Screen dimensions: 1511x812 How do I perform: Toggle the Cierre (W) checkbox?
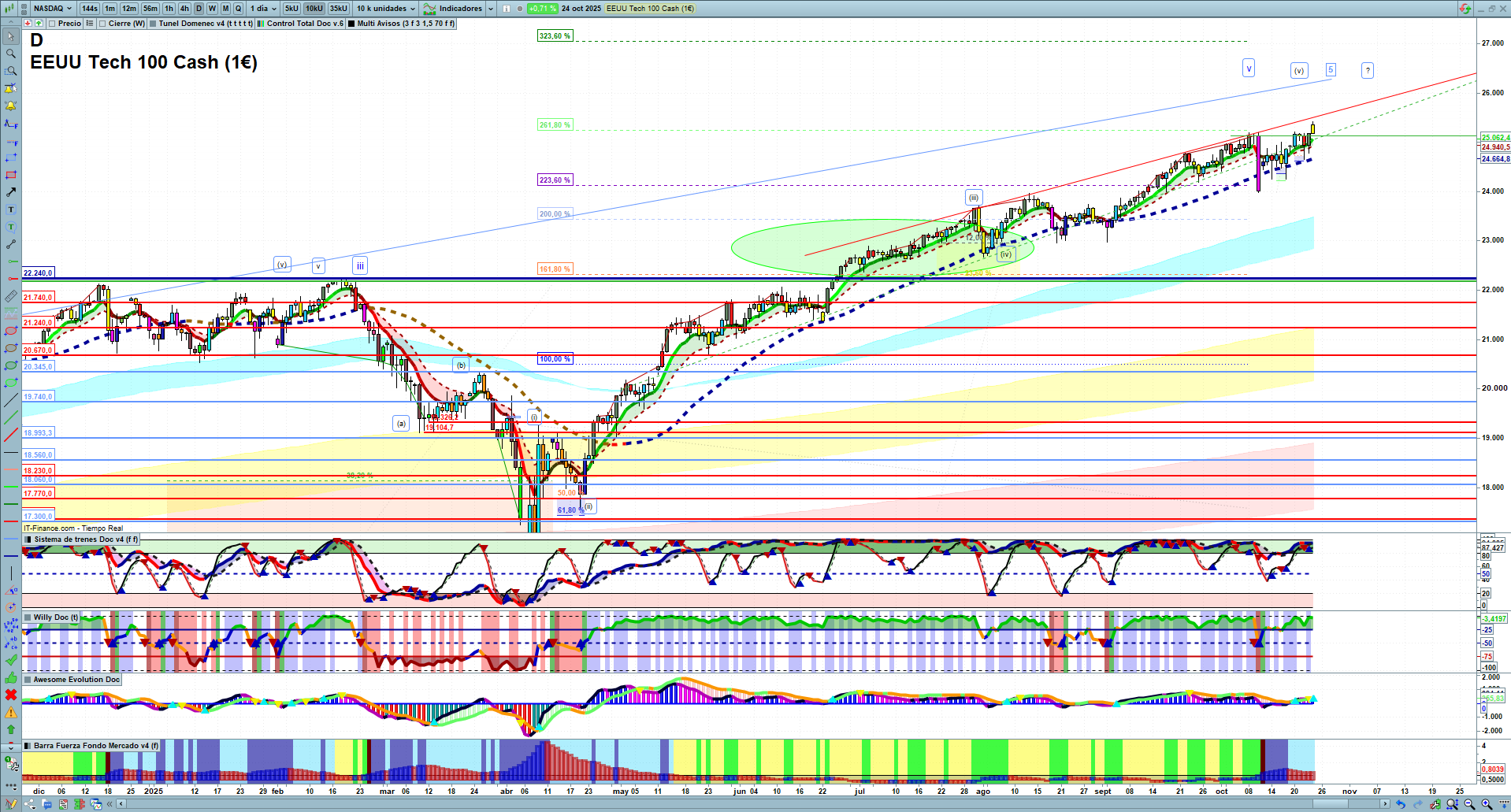point(102,24)
